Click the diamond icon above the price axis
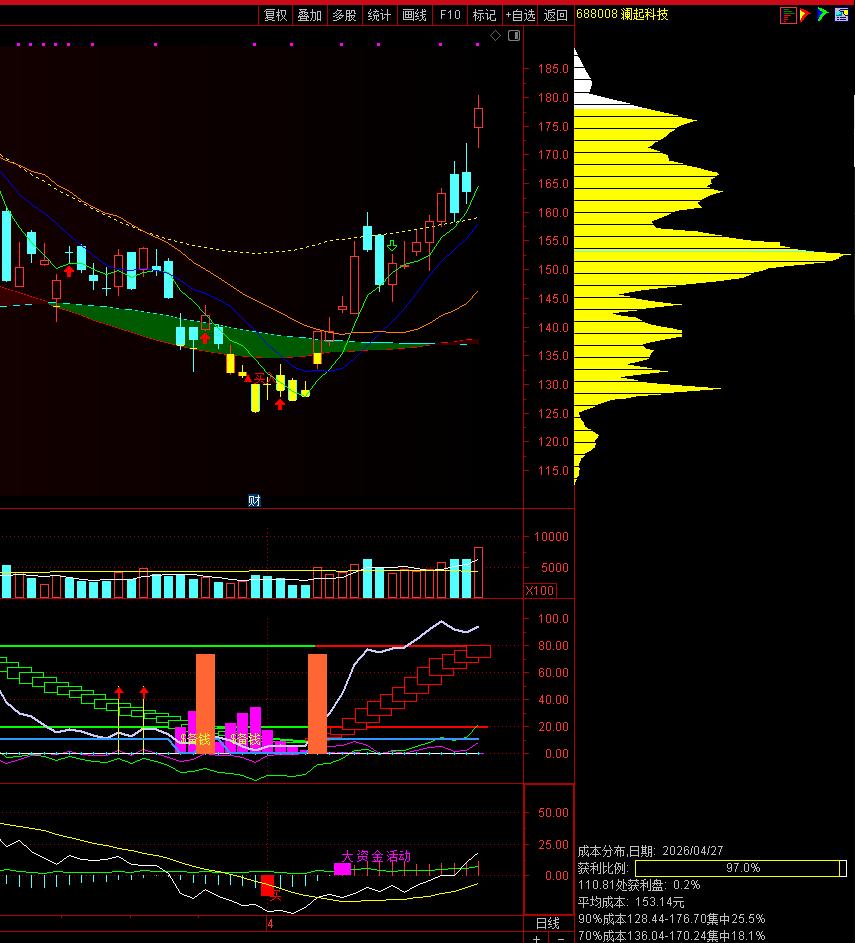855x943 pixels. coord(495,35)
